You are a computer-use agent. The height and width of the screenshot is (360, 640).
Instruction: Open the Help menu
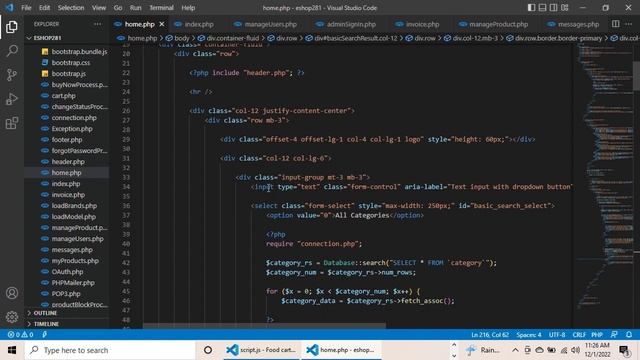tap(188, 8)
